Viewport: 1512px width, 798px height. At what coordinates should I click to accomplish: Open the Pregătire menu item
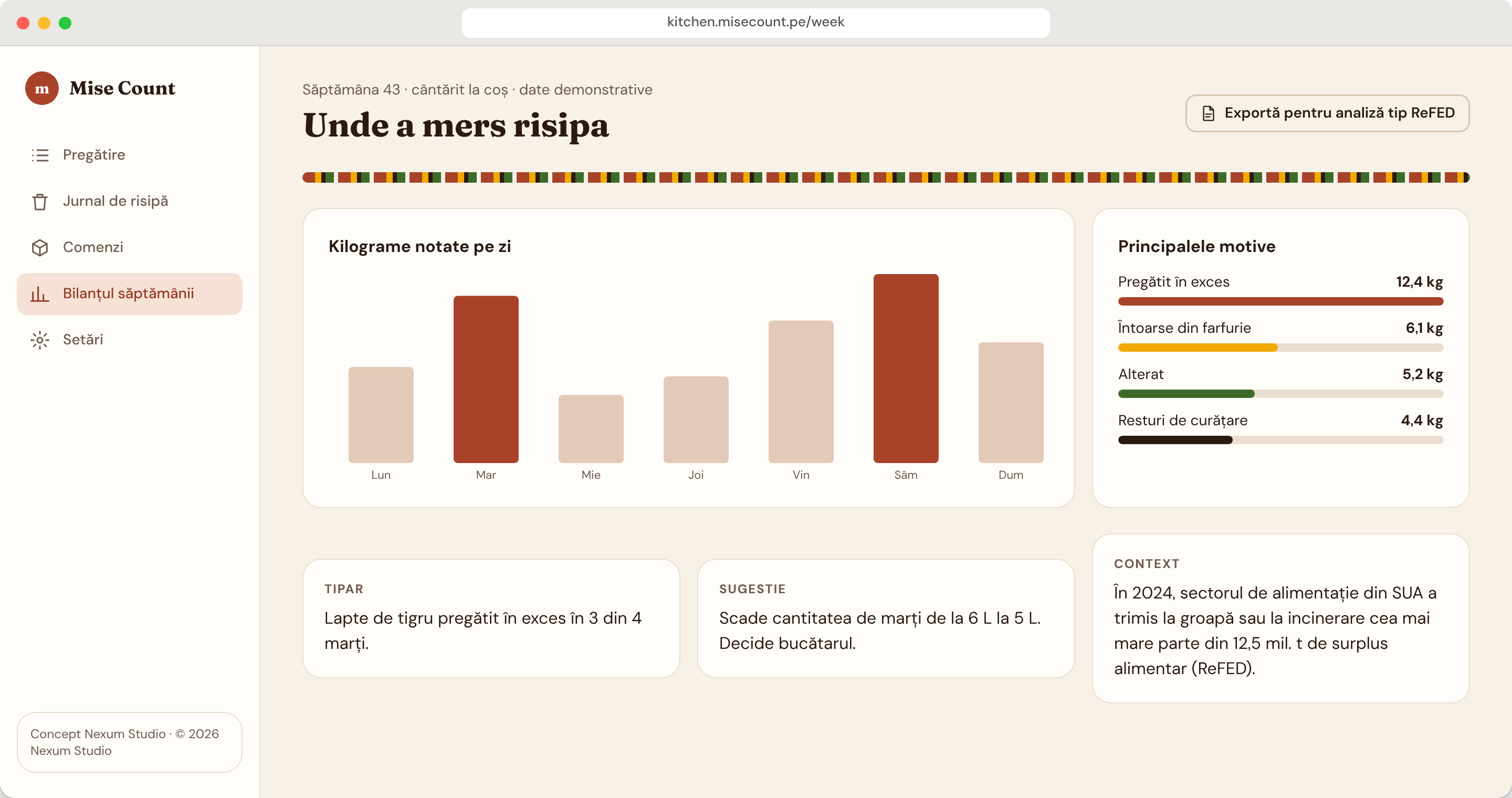pos(130,155)
